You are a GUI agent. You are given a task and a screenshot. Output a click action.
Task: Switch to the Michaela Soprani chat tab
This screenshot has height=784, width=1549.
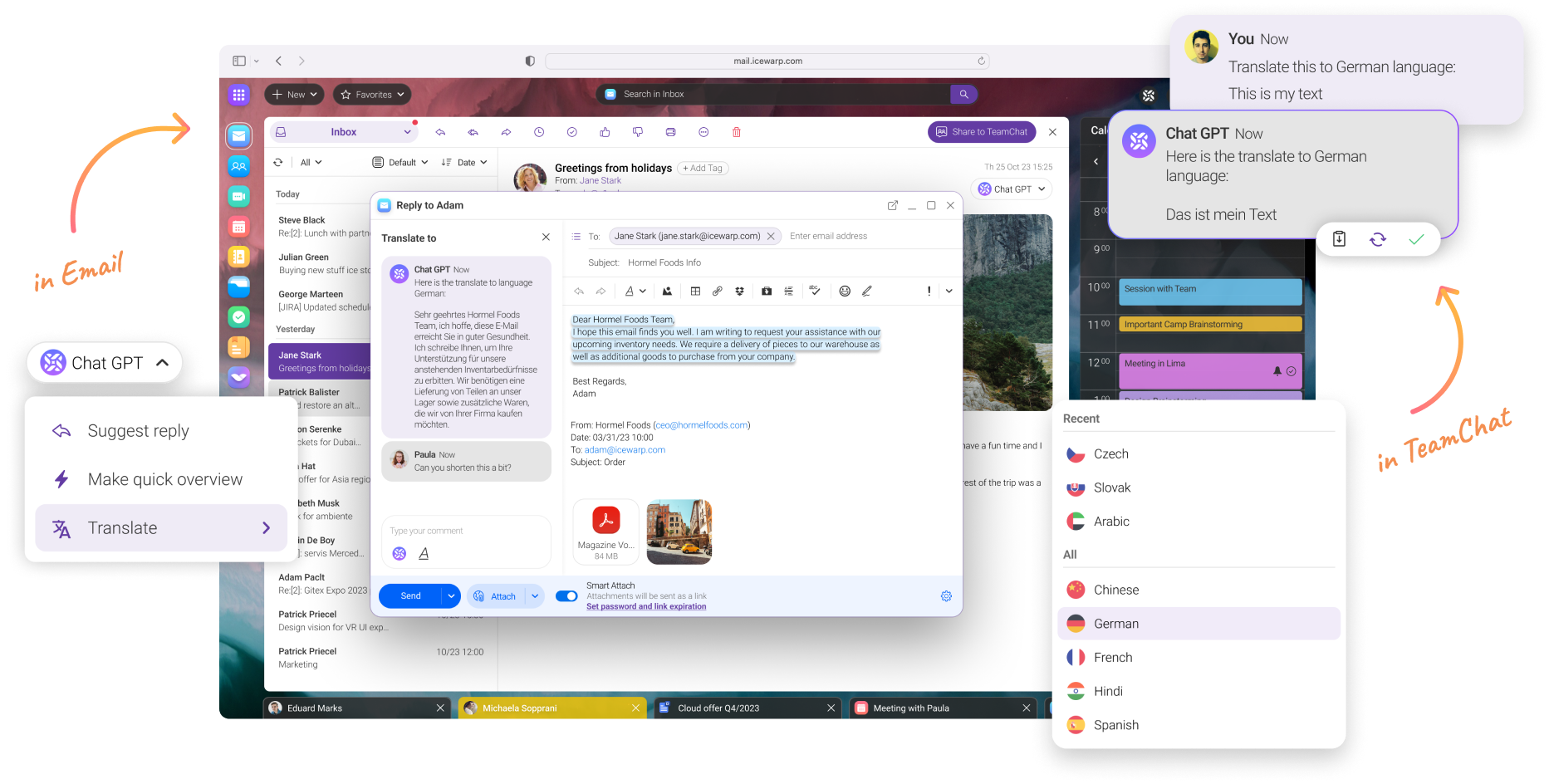(x=551, y=708)
